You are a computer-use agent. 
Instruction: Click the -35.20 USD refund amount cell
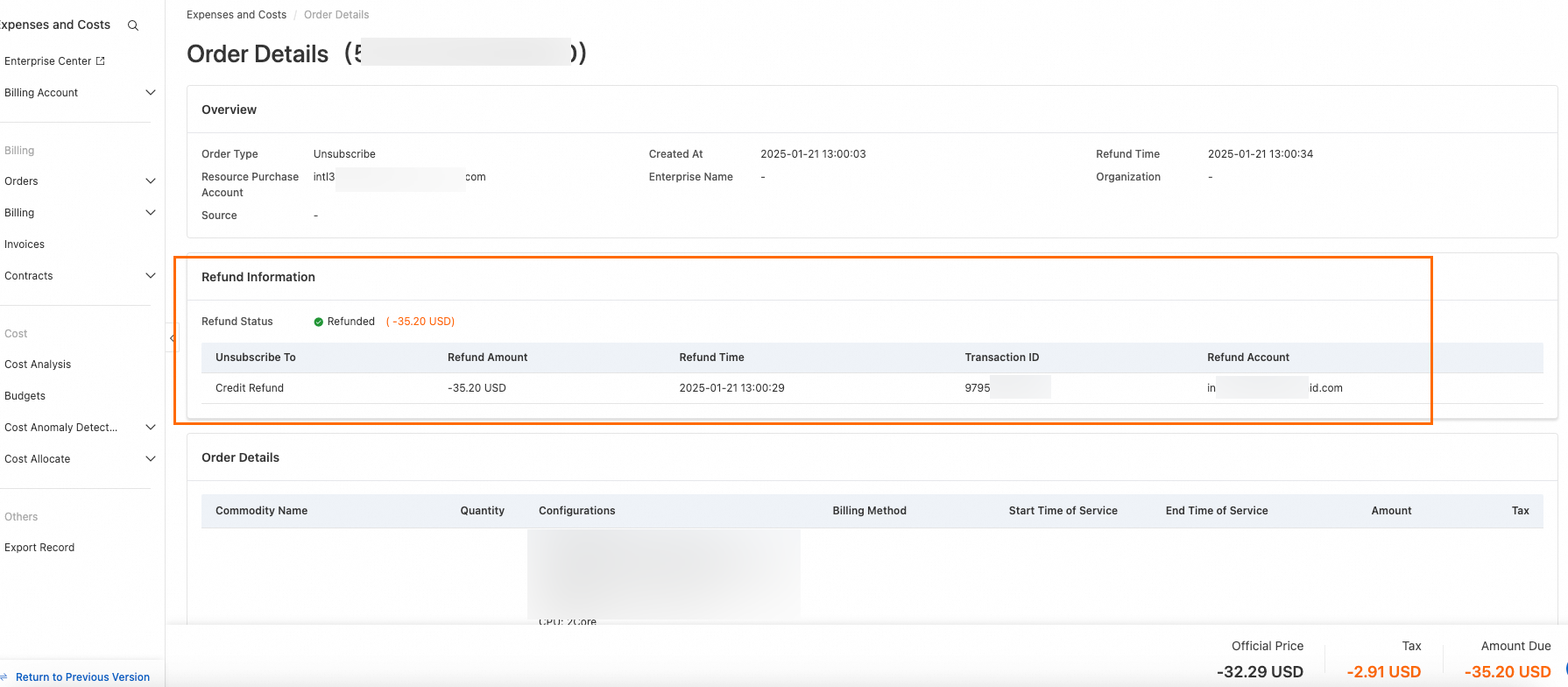[x=477, y=388]
